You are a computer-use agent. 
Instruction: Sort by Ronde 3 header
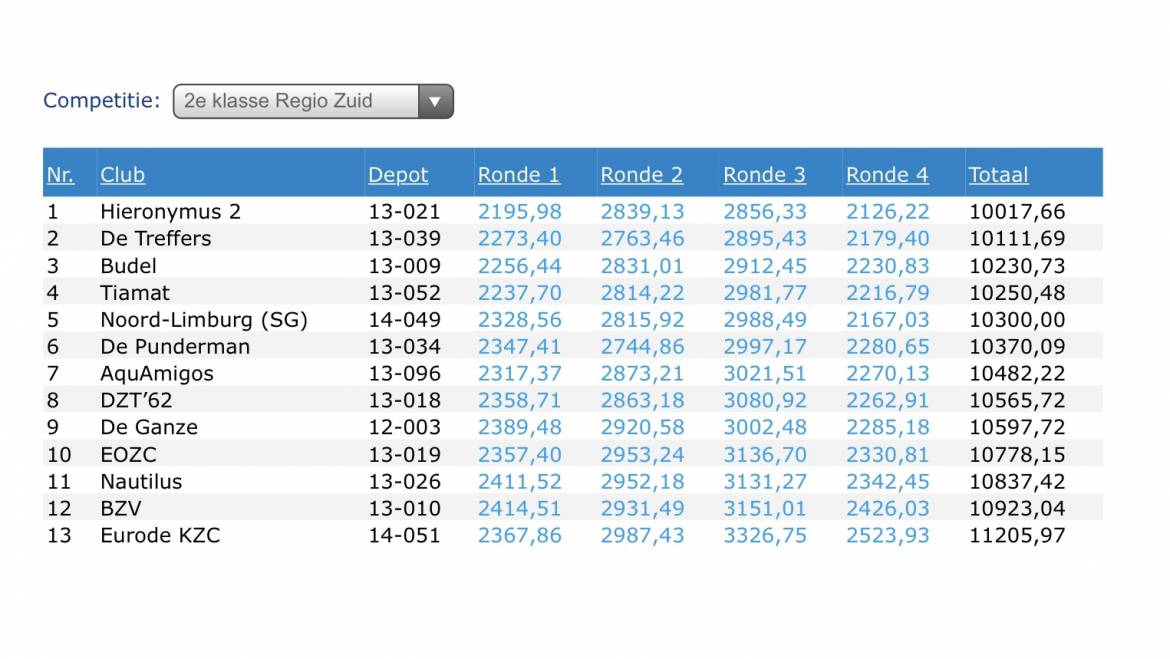pyautogui.click(x=764, y=175)
